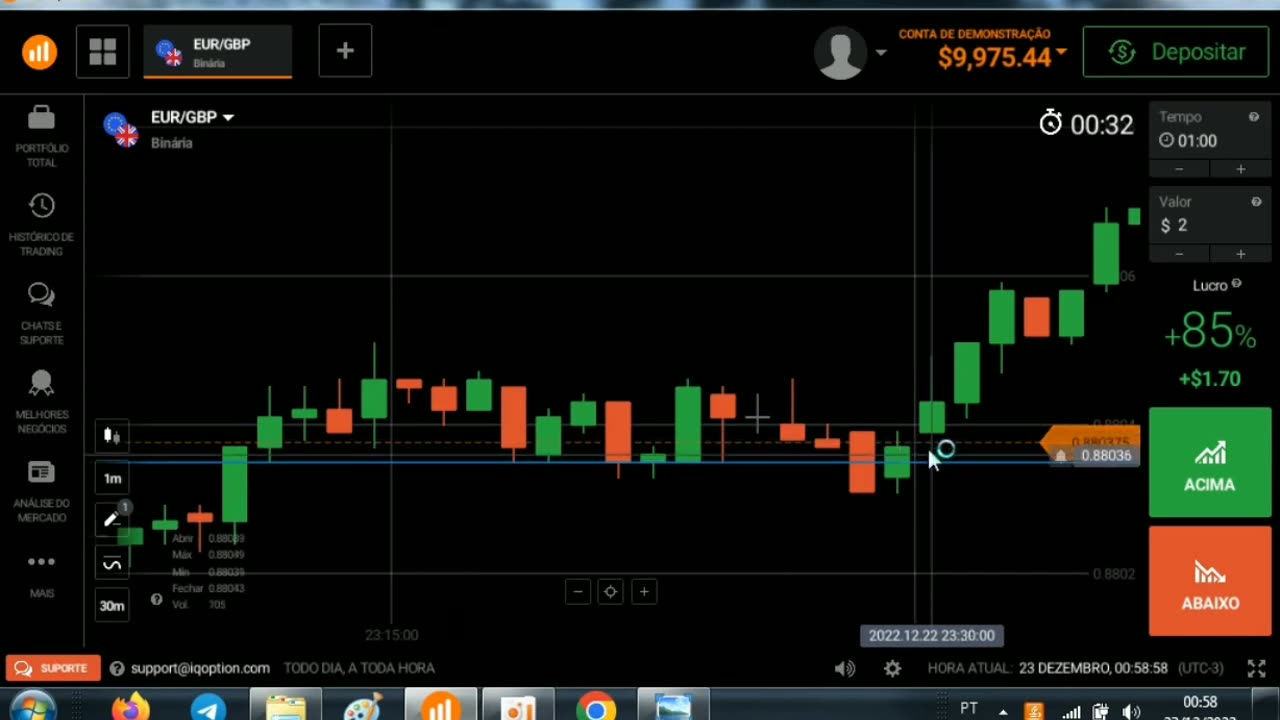Change the 1m candle time interval
The width and height of the screenshot is (1280, 720).
pyautogui.click(x=112, y=478)
